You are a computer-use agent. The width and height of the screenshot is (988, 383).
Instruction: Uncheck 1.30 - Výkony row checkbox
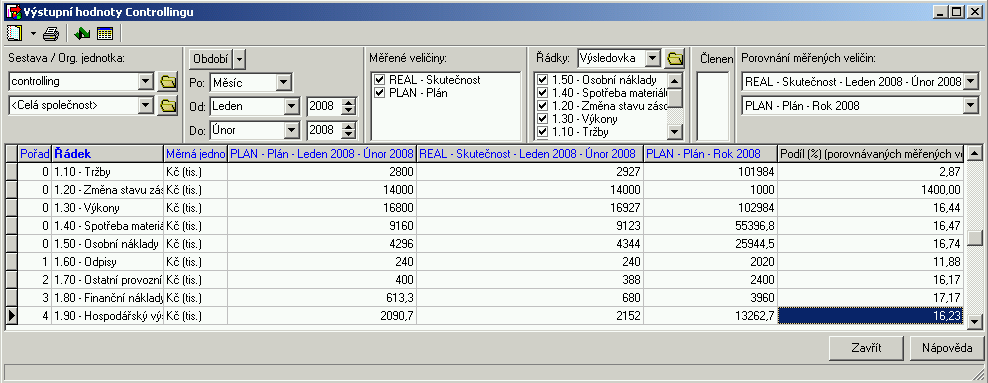tap(543, 118)
